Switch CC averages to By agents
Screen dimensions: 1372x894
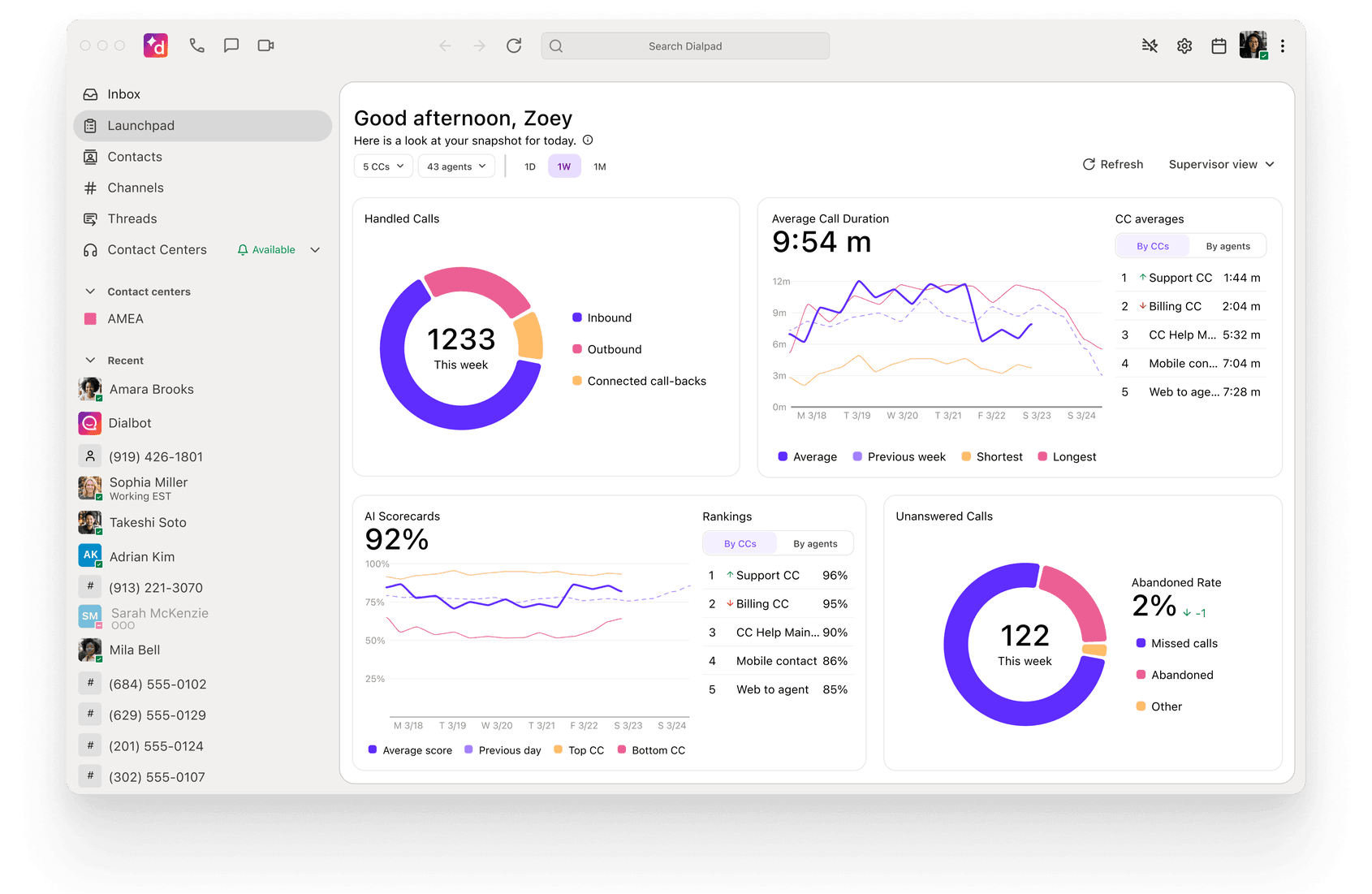(x=1227, y=246)
